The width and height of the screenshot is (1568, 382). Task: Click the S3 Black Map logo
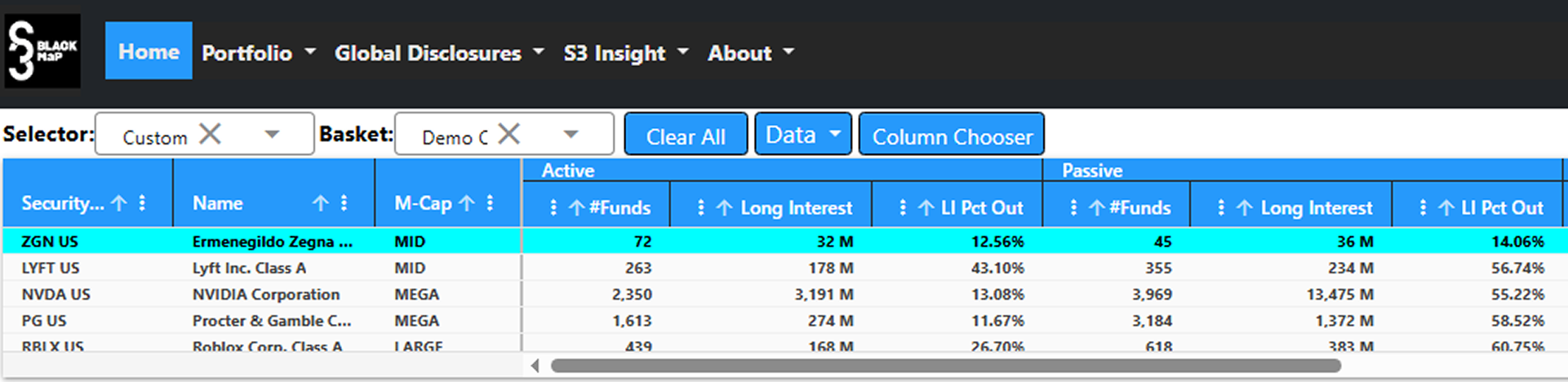click(42, 51)
